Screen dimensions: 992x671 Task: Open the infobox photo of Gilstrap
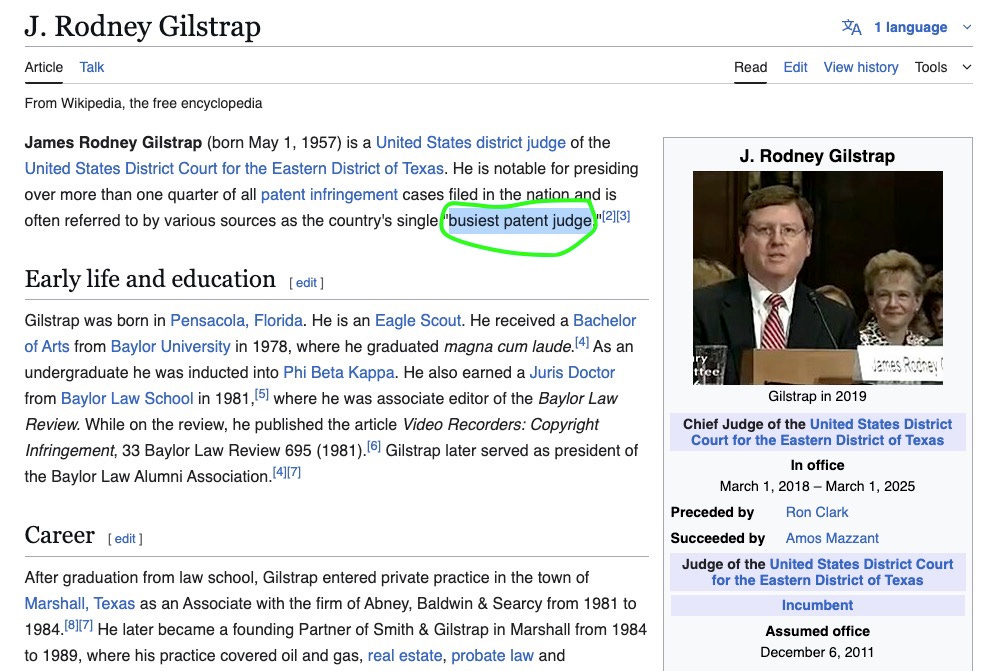point(817,278)
